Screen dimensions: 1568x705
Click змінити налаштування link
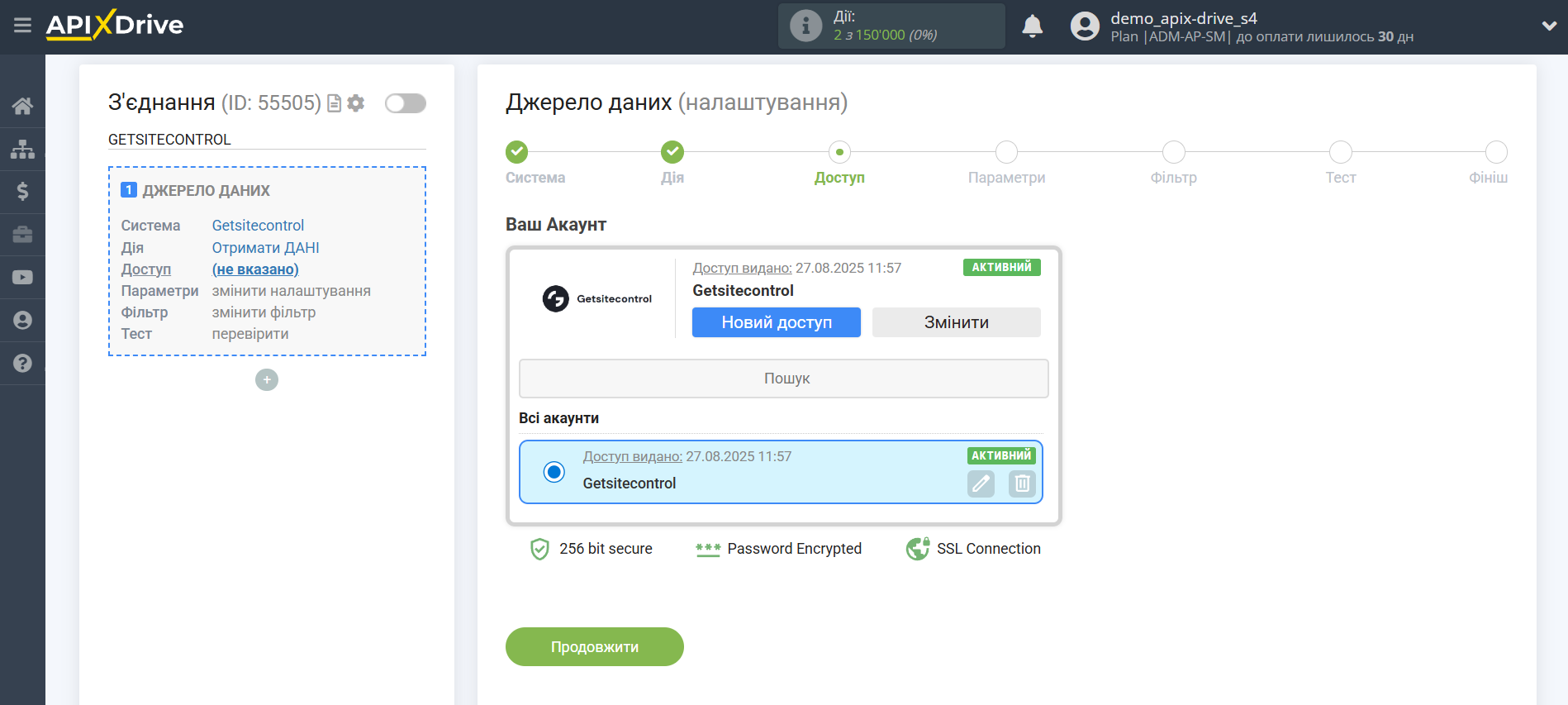(291, 291)
